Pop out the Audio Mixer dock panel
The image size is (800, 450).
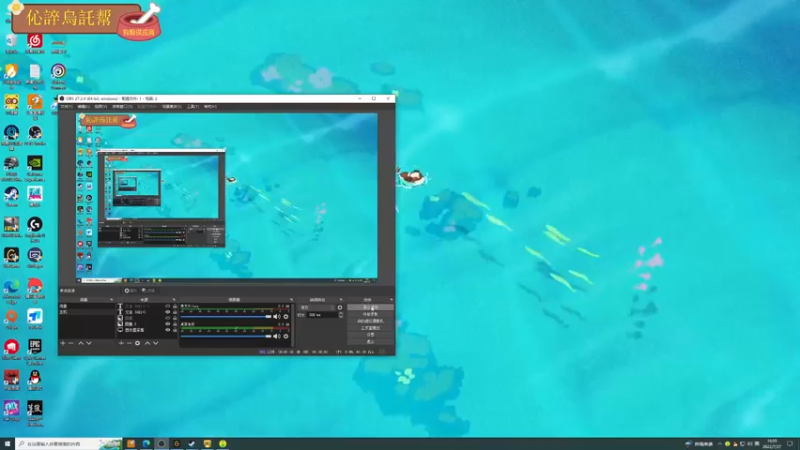[291, 299]
